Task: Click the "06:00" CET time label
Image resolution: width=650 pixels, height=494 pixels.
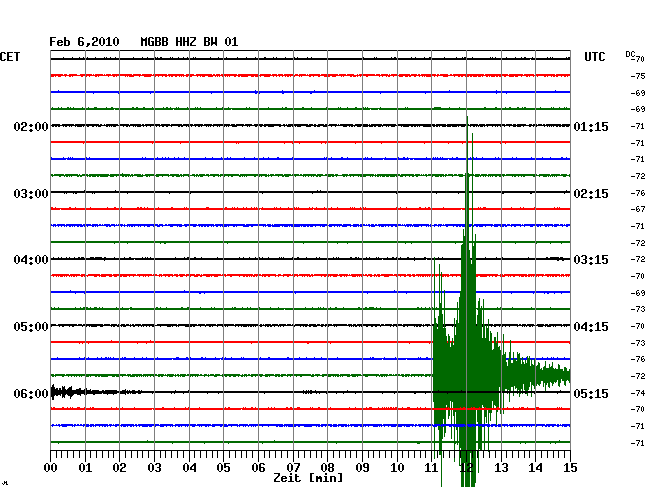Action: 31,393
